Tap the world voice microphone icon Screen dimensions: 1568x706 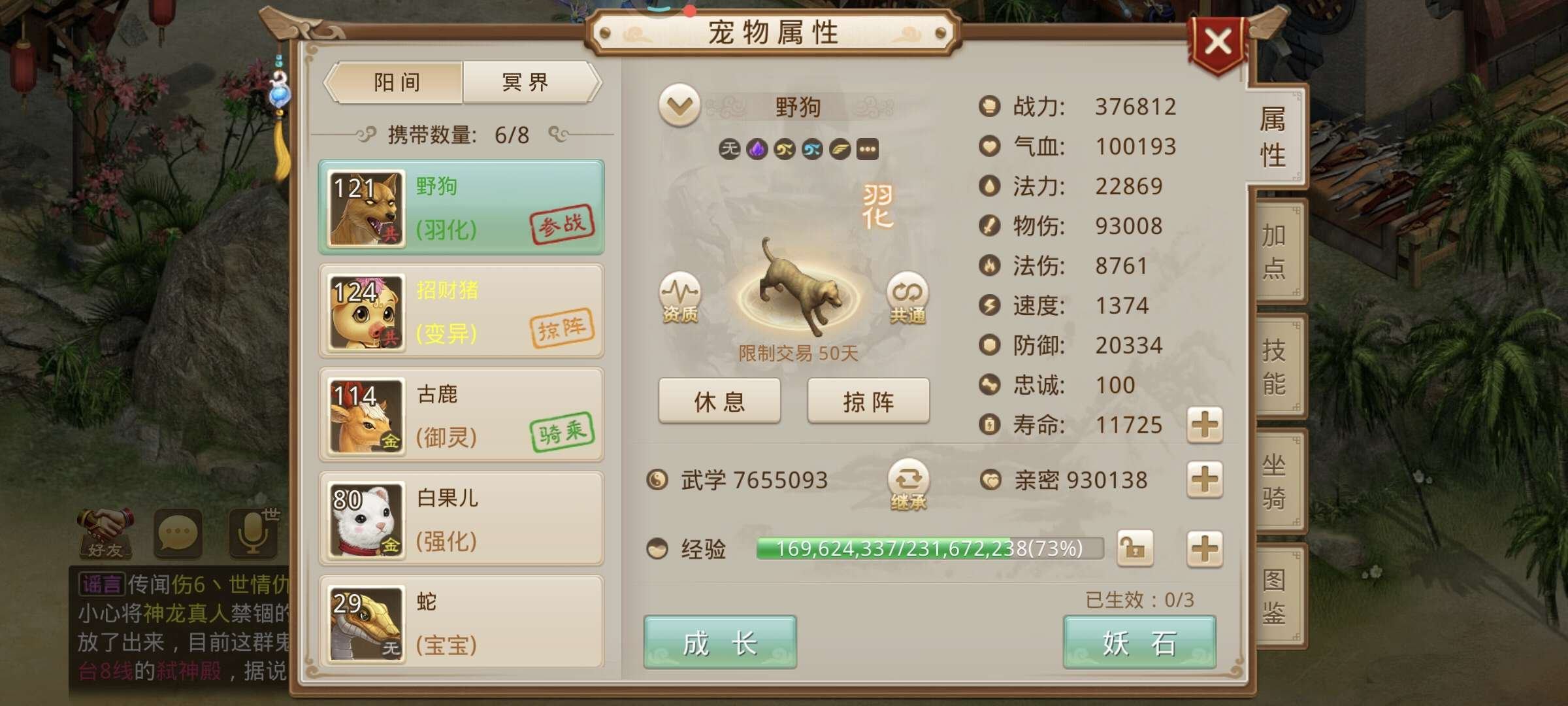pos(253,533)
